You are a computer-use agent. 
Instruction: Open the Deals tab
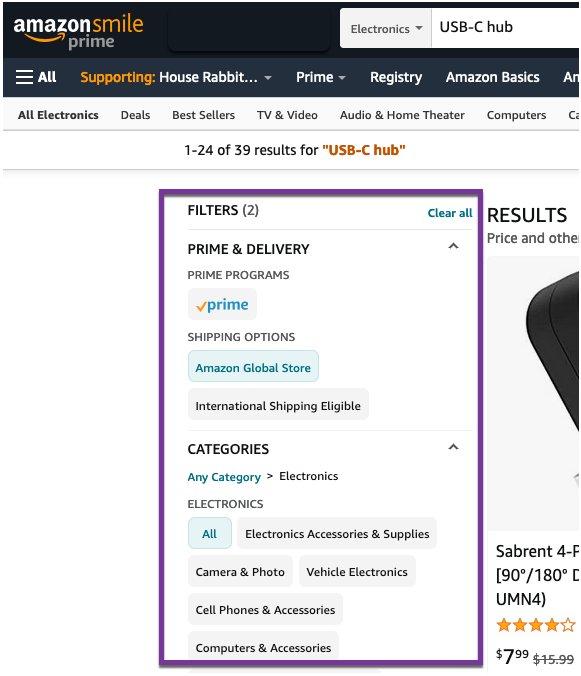pos(135,115)
